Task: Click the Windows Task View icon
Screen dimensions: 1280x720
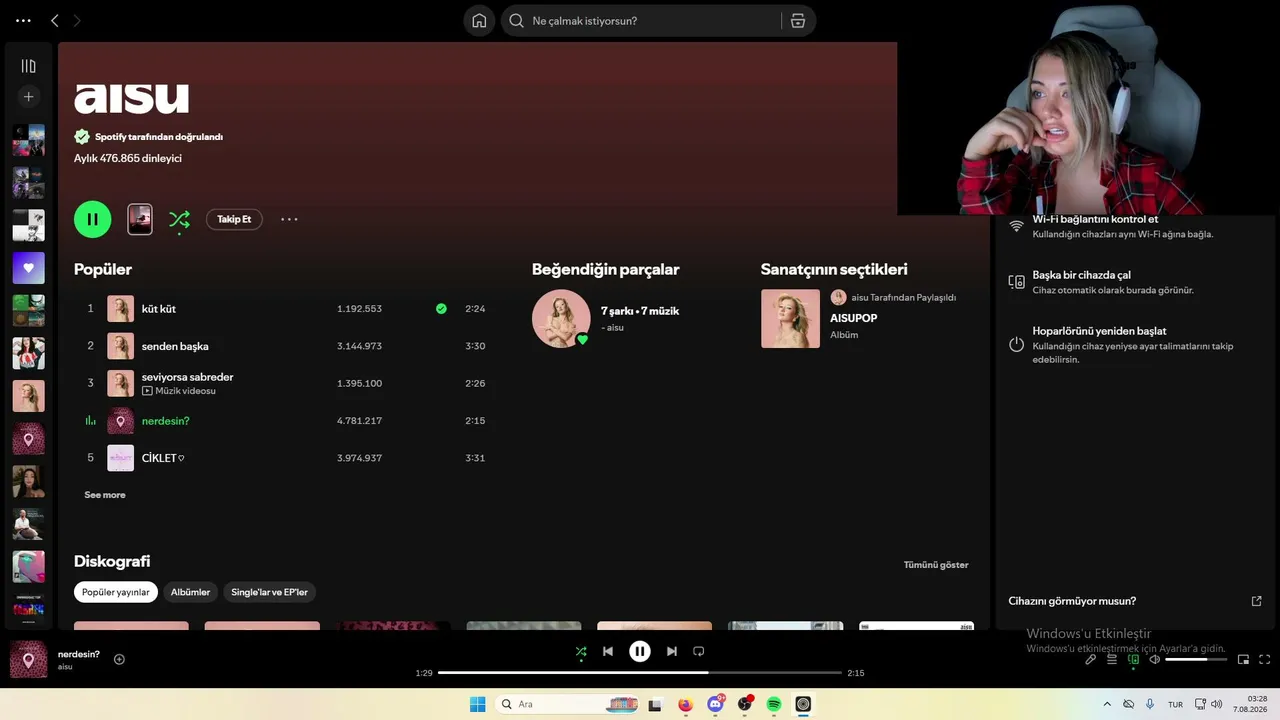Action: click(655, 704)
